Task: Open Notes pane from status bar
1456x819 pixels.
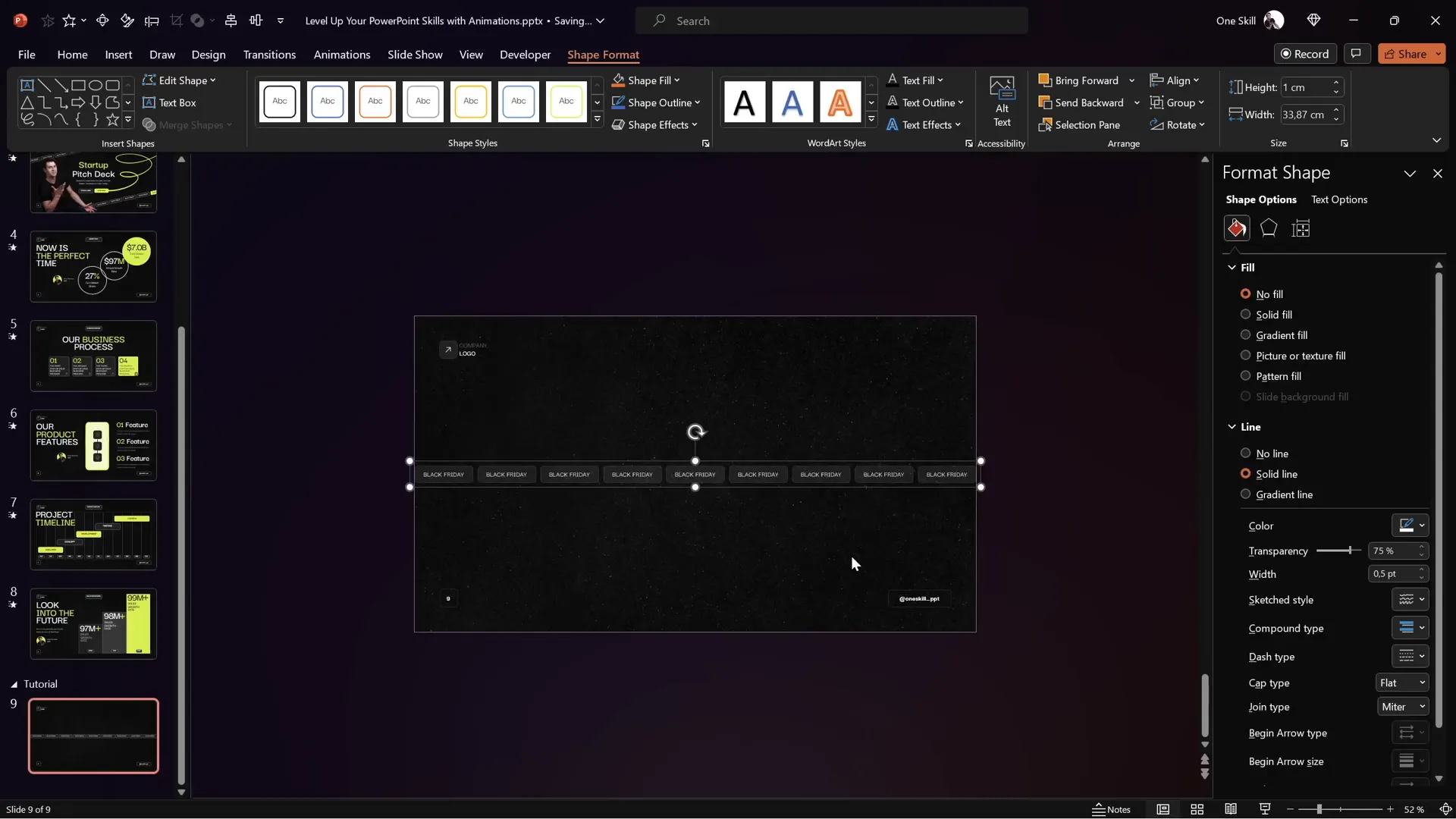Action: pos(1111,809)
